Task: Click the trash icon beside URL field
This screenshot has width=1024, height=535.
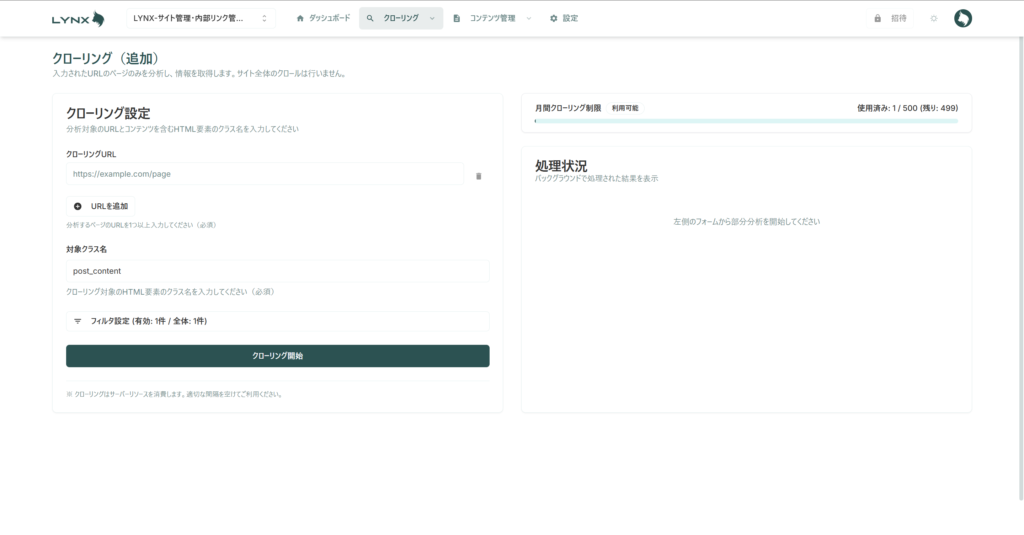Action: coord(478,175)
